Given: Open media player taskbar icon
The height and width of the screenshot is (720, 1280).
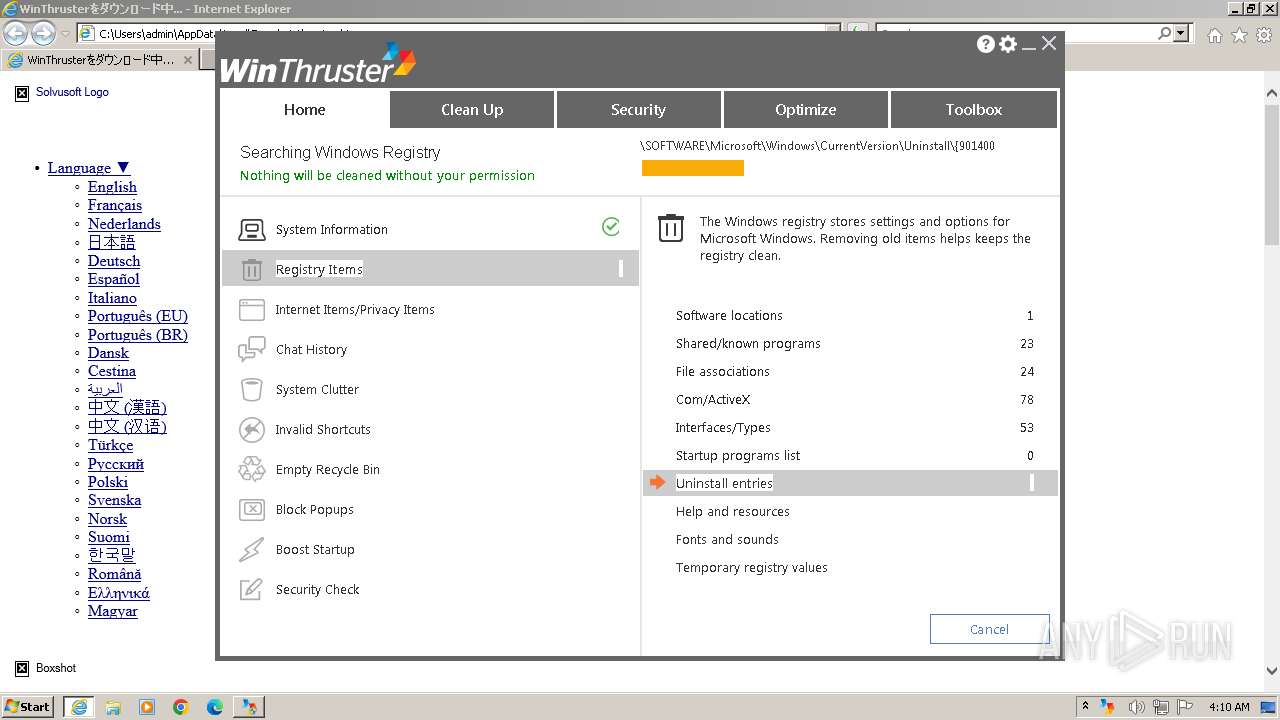Looking at the screenshot, I should pyautogui.click(x=147, y=707).
